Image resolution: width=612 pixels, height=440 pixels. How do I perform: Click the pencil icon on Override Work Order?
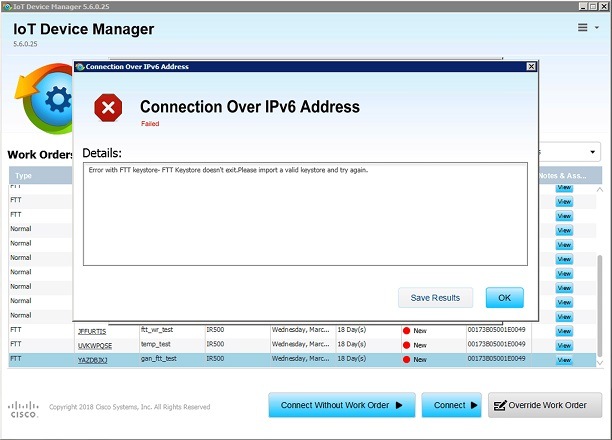pos(500,405)
